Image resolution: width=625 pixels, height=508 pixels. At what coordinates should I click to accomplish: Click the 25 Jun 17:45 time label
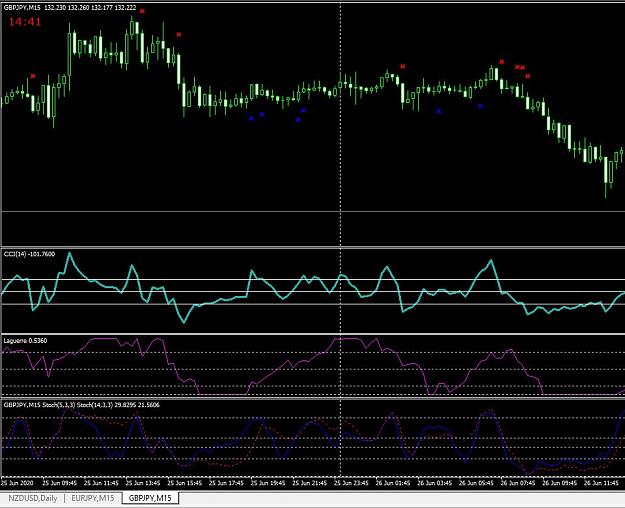(x=226, y=483)
